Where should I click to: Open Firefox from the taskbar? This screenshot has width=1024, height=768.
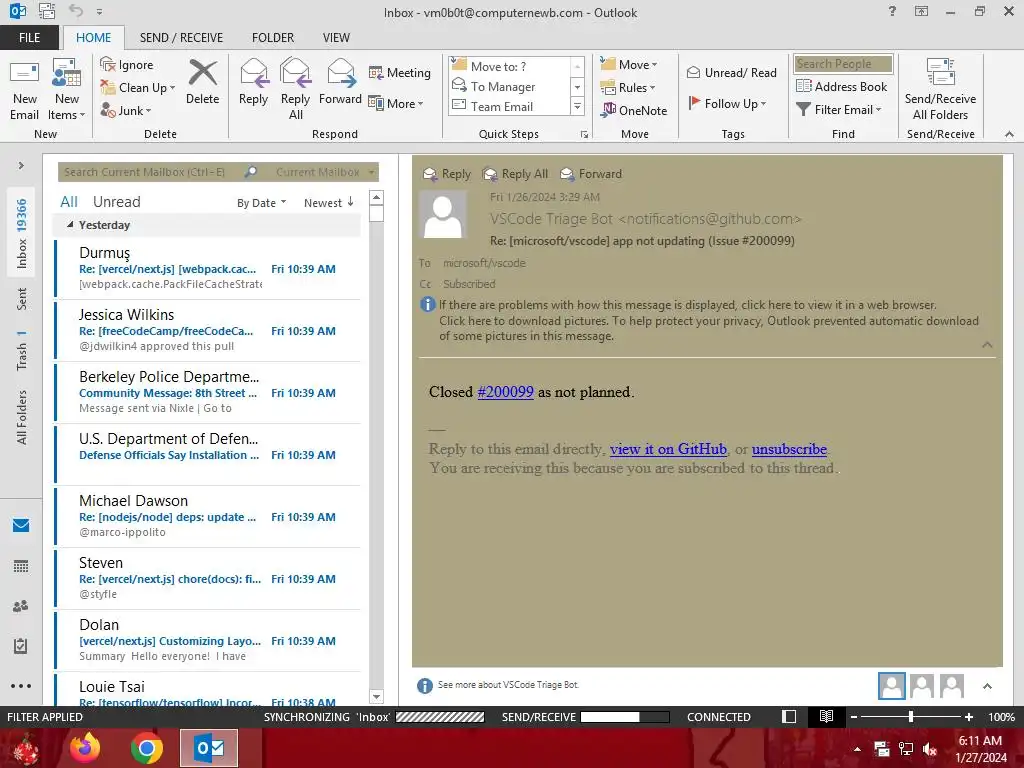tap(85, 748)
